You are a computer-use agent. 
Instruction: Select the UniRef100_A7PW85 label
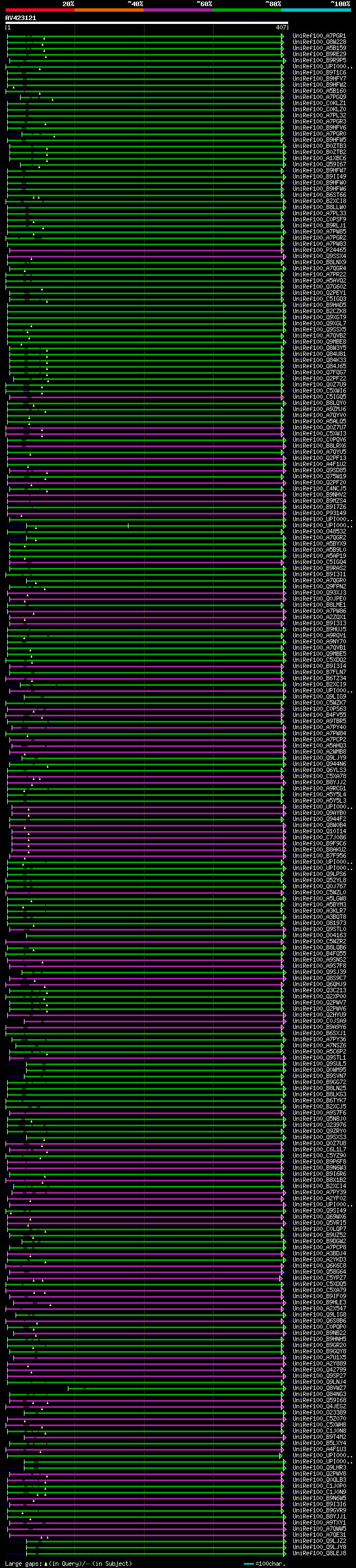319,231
